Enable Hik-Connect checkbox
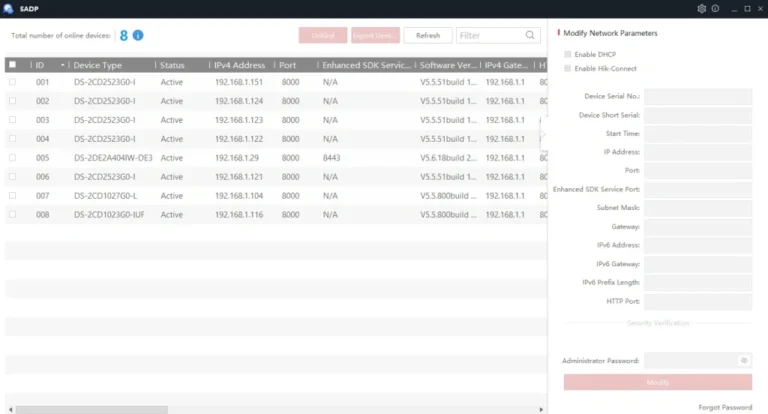Screen dimensions: 768x414 568,68
